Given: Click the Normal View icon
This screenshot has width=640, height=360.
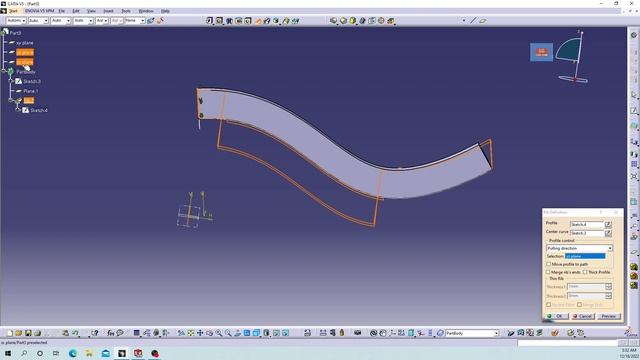Looking at the screenshot, I should 238,333.
